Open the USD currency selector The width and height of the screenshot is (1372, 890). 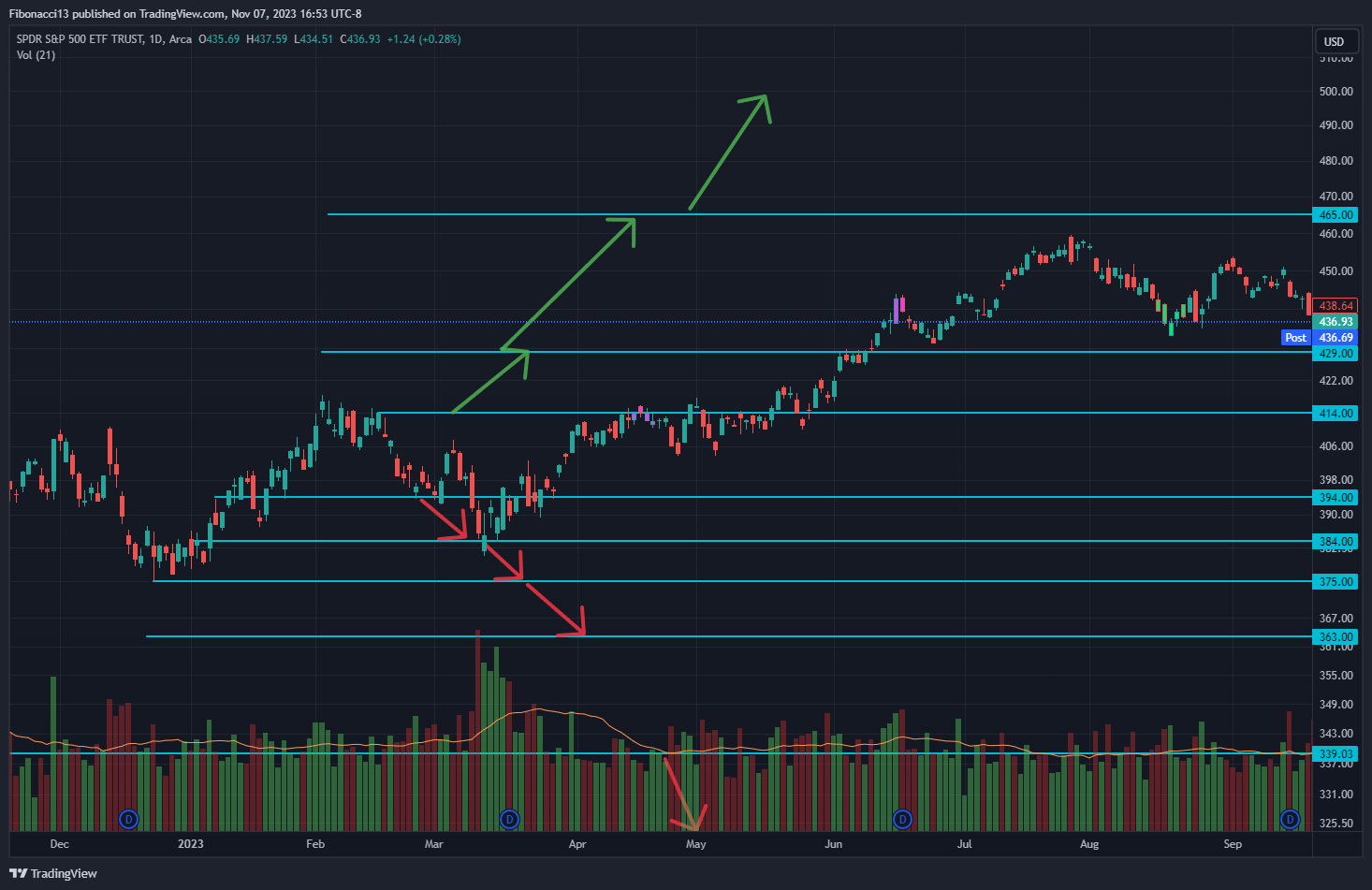1334,41
